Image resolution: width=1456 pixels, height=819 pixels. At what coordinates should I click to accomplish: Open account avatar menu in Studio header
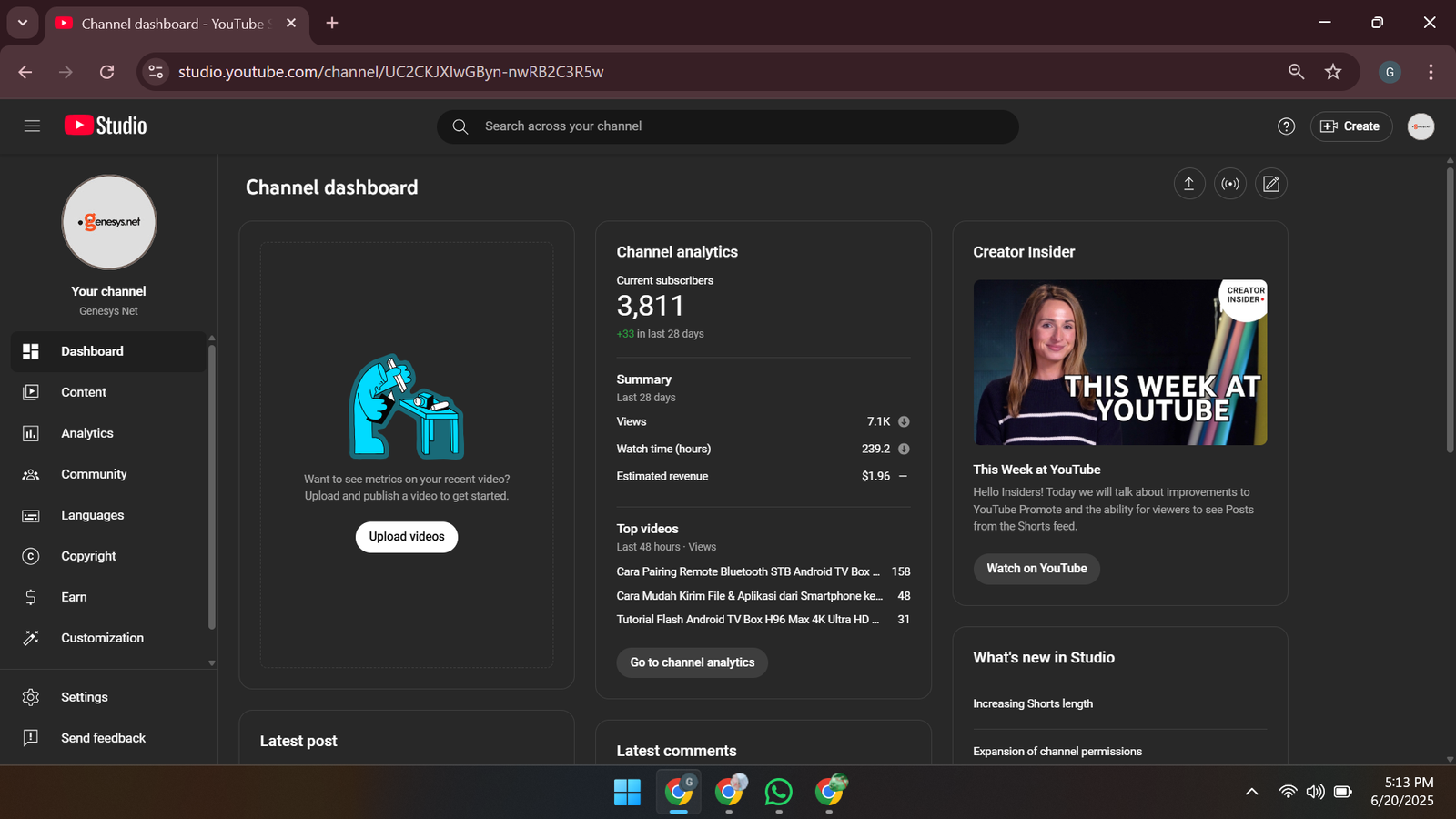point(1421,126)
